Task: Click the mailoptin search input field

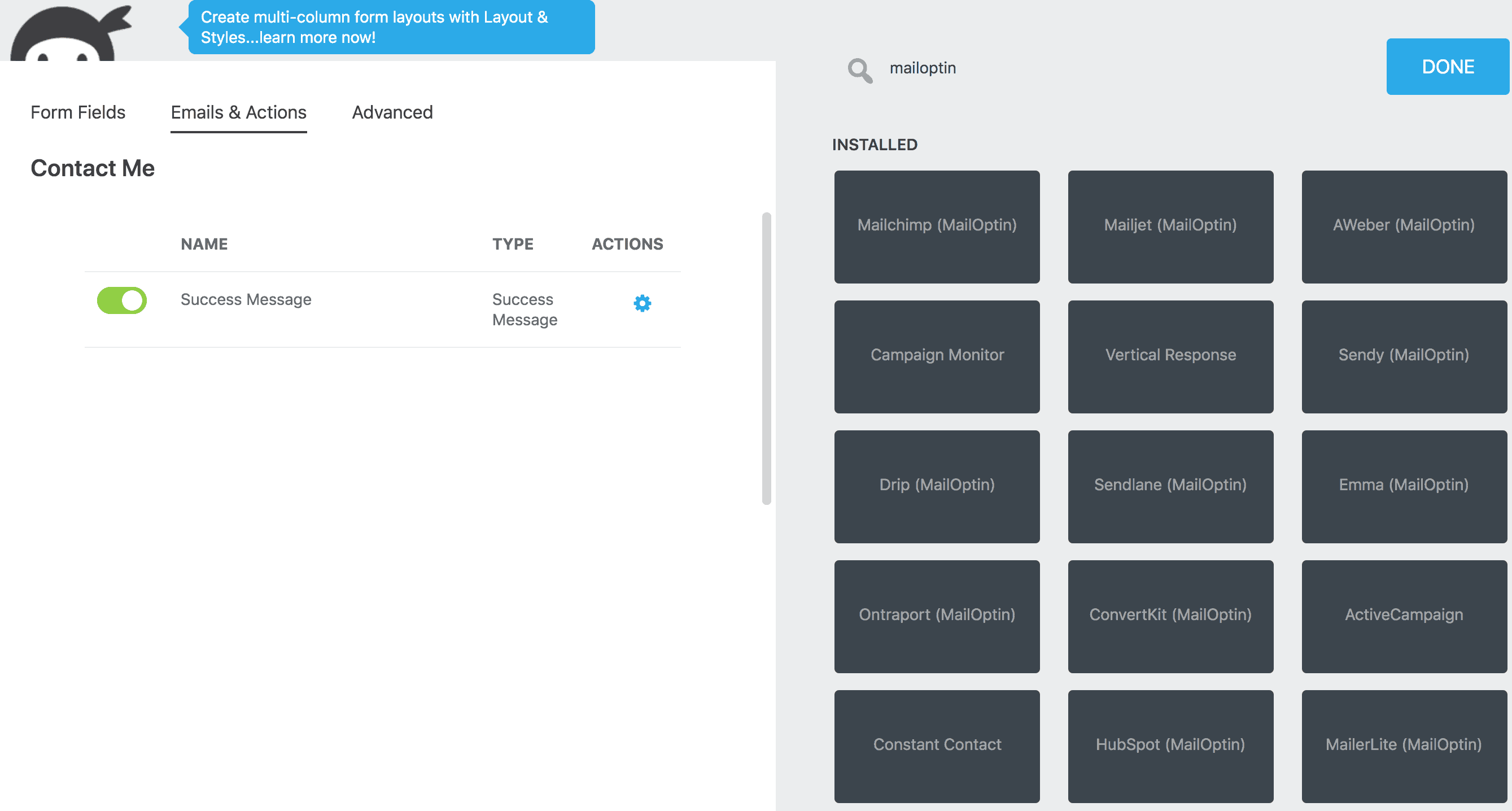Action: [x=1000, y=68]
